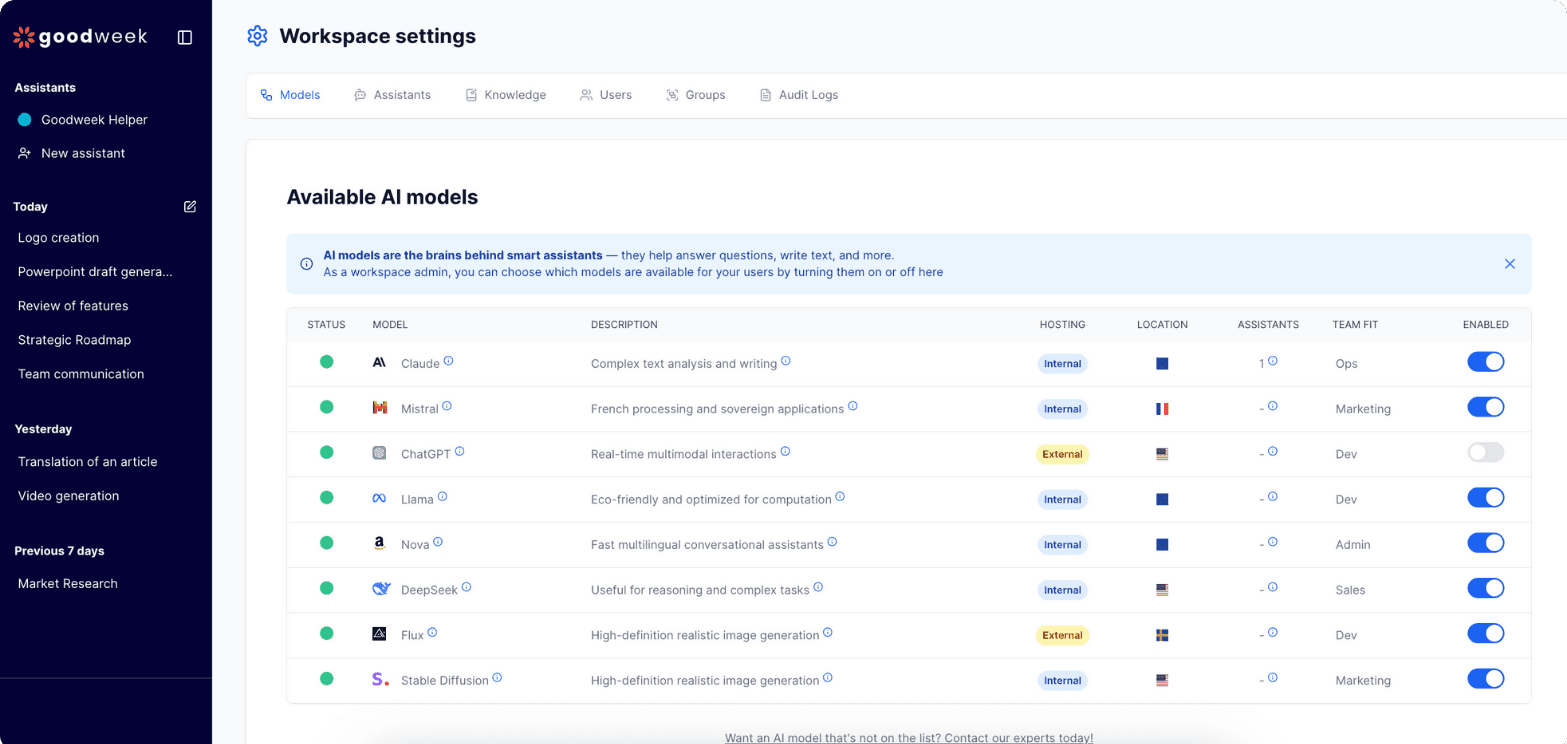The image size is (1567, 744).
Task: Click the info icon beside Claude
Action: point(449,361)
